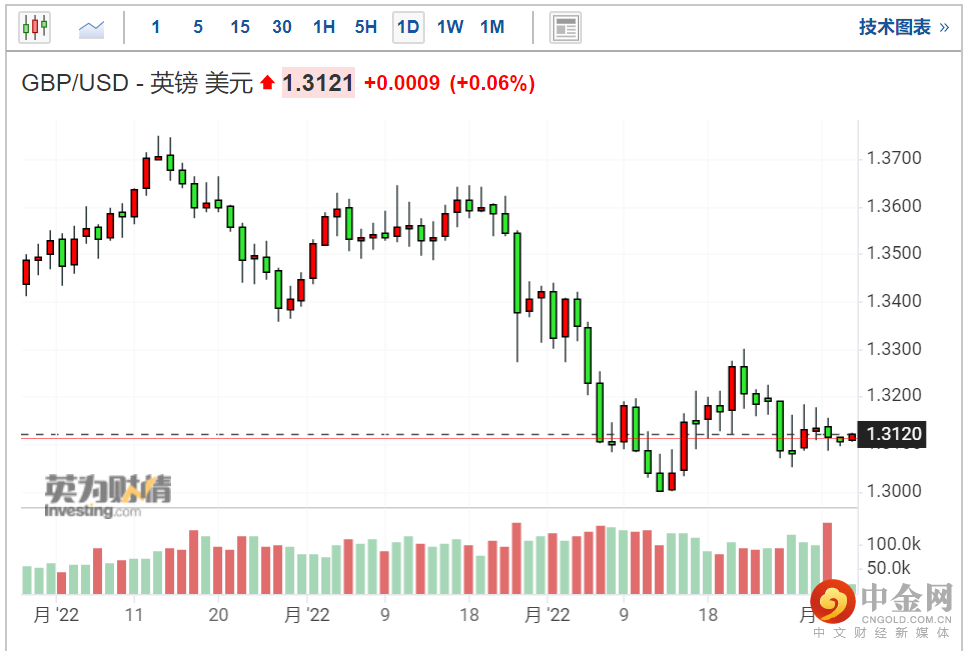Switch to the 30 minute interval
Screen dimensions: 967x651
282,28
